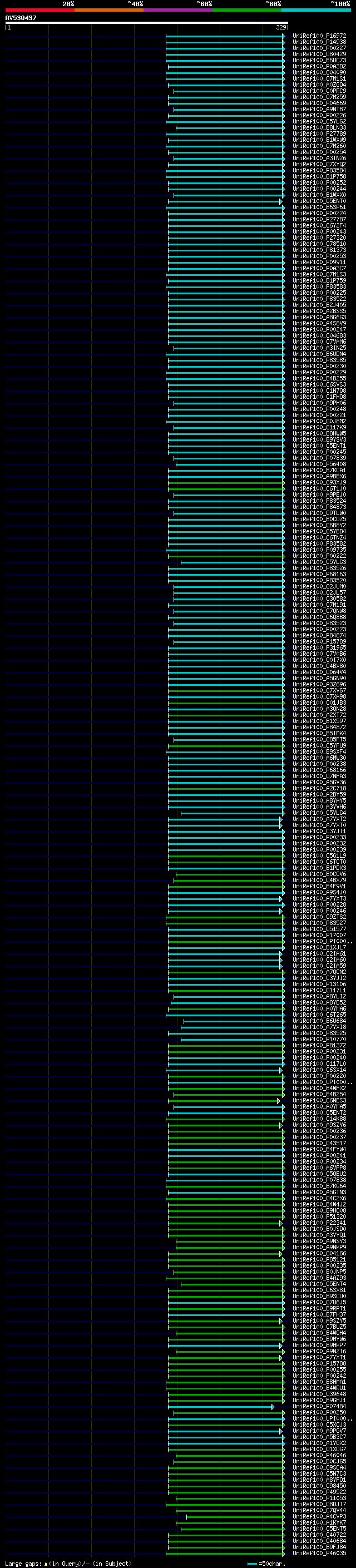Select the UniRef100_P00247 label
This screenshot has width=356, height=1568.
[x=319, y=329]
